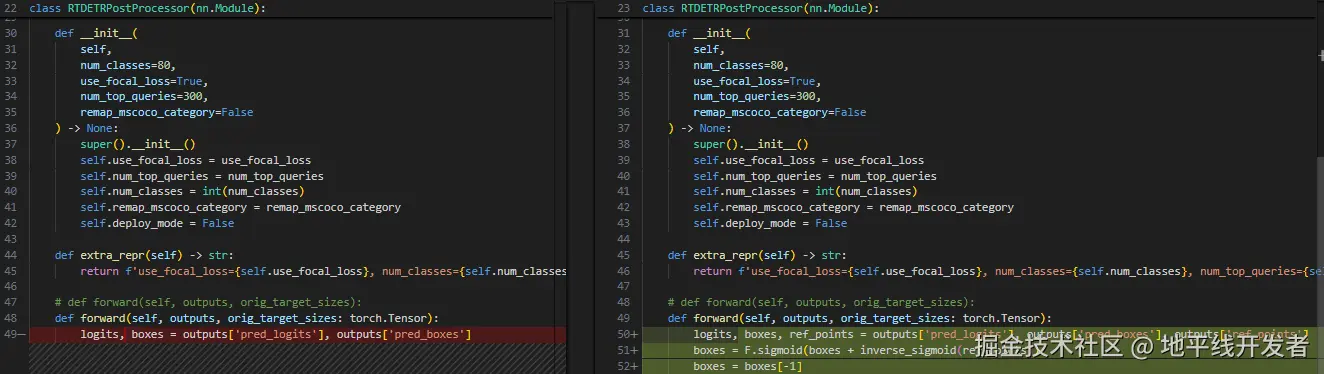Click 'def __init__(' on left pane line 30

point(96,33)
